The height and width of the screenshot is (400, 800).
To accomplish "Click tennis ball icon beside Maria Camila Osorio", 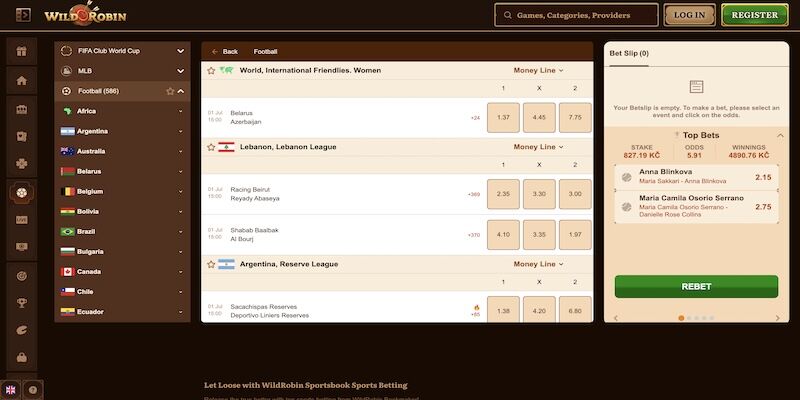I will coord(627,207).
